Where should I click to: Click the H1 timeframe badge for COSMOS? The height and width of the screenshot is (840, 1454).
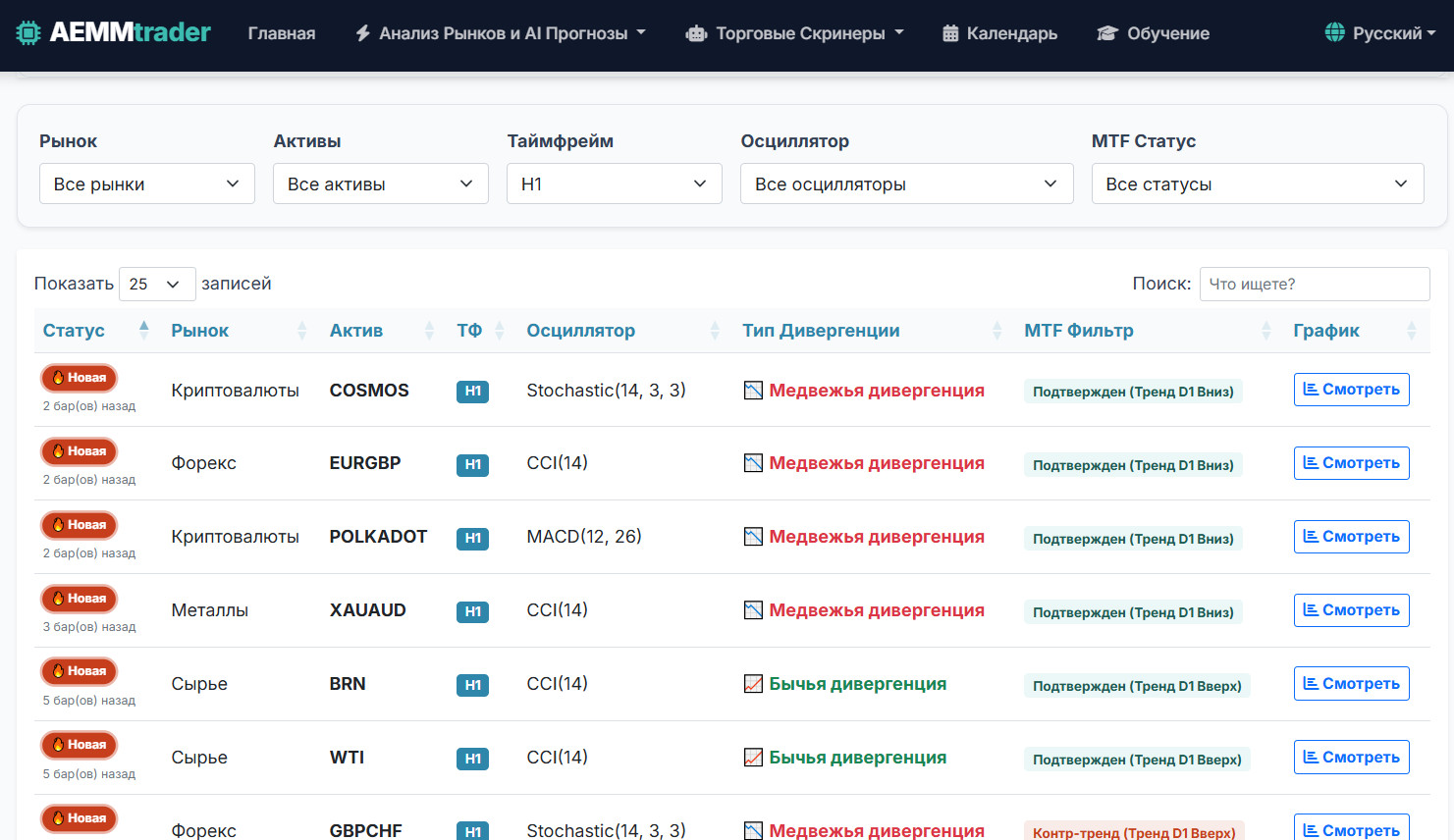[473, 392]
